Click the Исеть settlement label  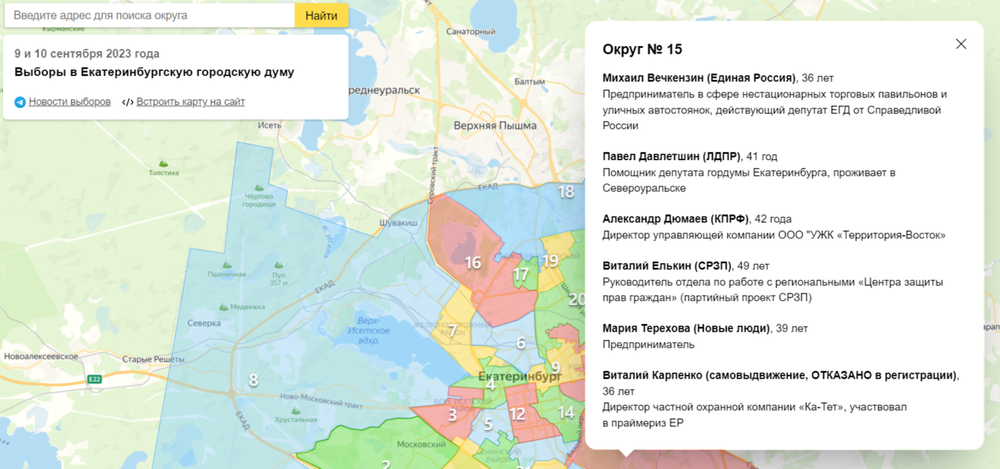(269, 126)
